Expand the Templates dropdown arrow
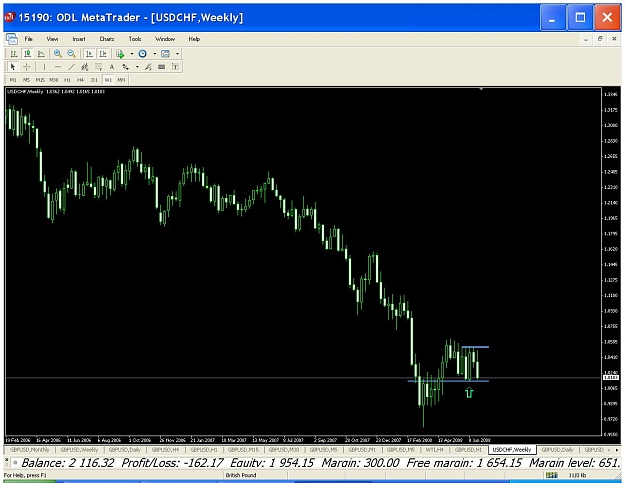 click(x=177, y=54)
